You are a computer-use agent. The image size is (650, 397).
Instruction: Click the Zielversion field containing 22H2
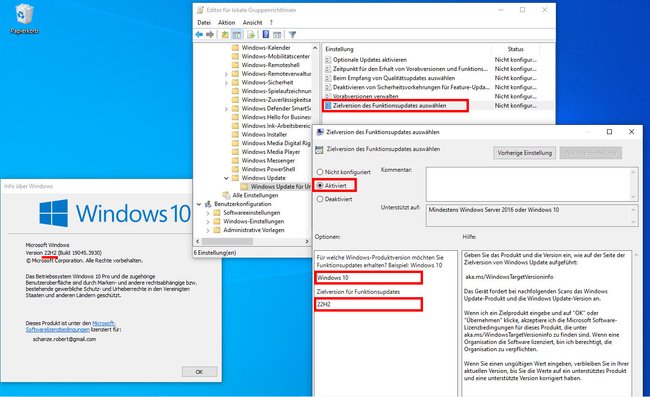point(368,304)
